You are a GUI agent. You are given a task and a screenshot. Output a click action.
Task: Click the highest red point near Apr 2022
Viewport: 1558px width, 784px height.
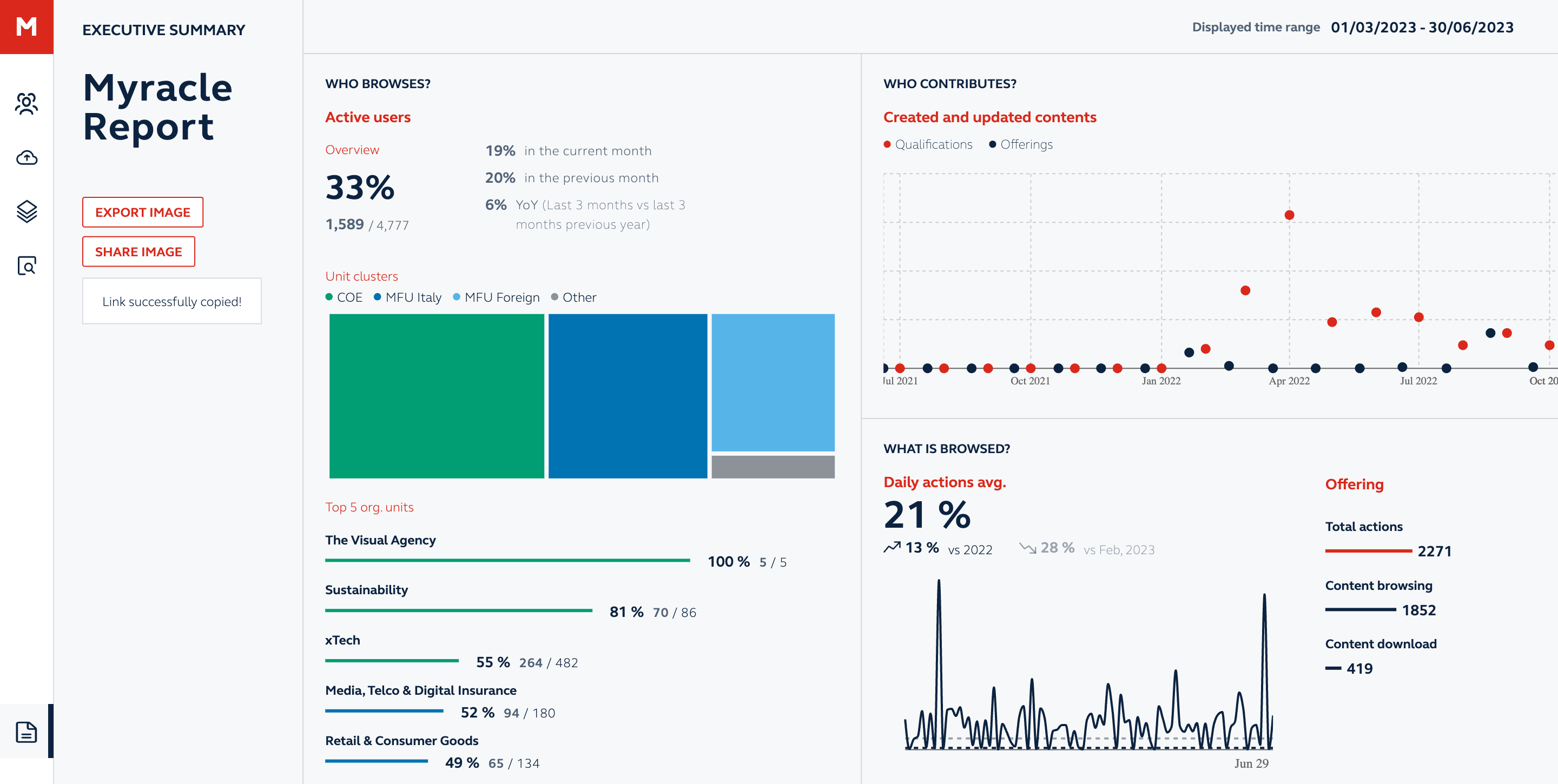pos(1289,215)
